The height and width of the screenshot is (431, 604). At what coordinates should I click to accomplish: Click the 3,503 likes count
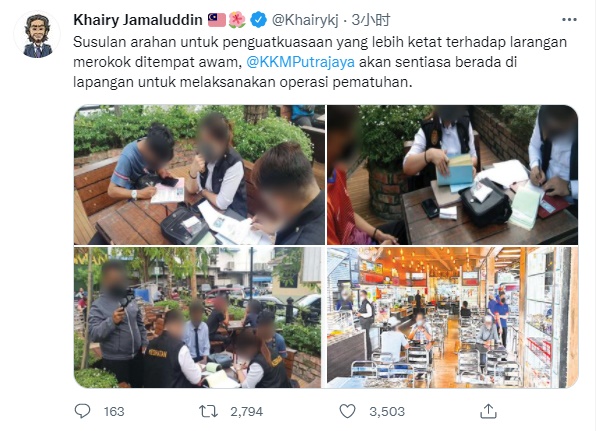(387, 411)
